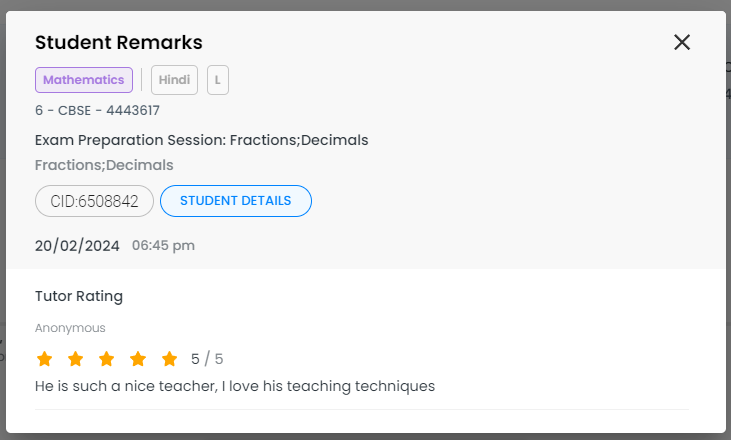The height and width of the screenshot is (440, 731).
Task: Click the L tag badge
Action: [218, 80]
